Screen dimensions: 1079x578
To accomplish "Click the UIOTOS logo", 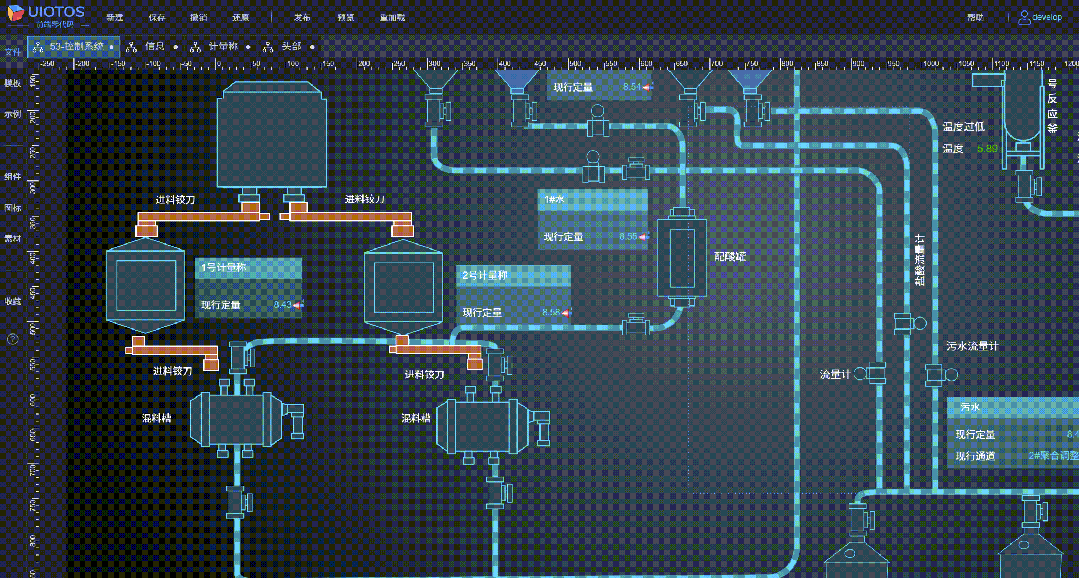I will pos(45,15).
